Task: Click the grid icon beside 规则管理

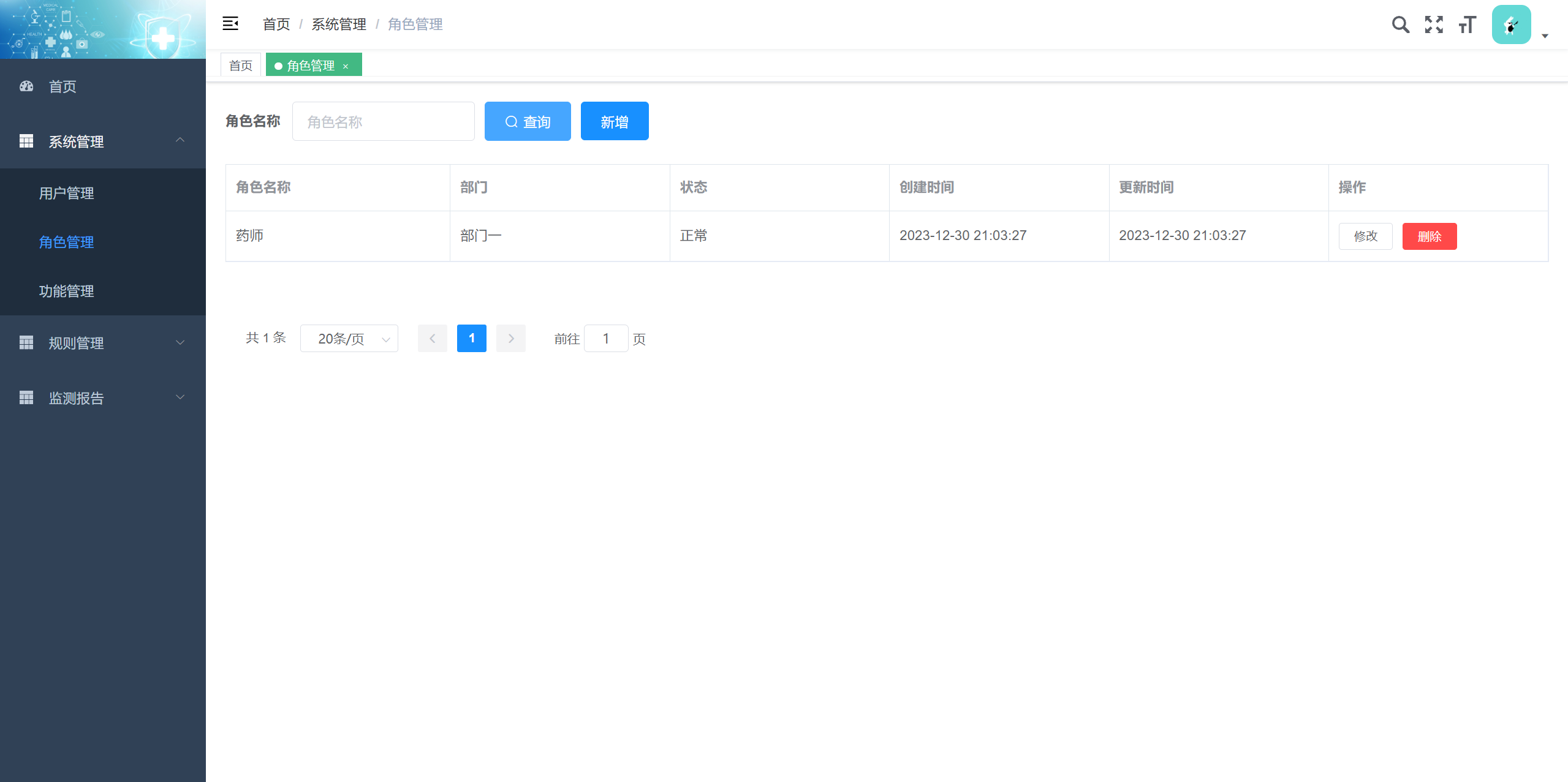Action: pos(26,343)
